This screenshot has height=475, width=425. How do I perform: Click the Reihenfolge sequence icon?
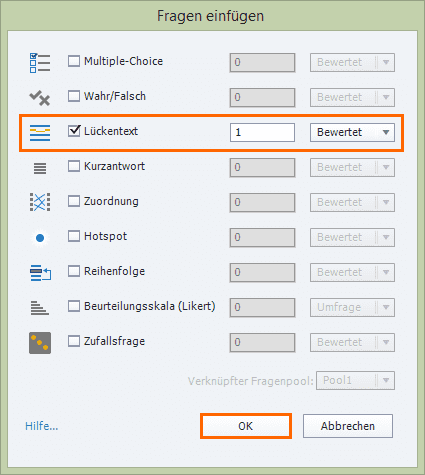point(40,273)
